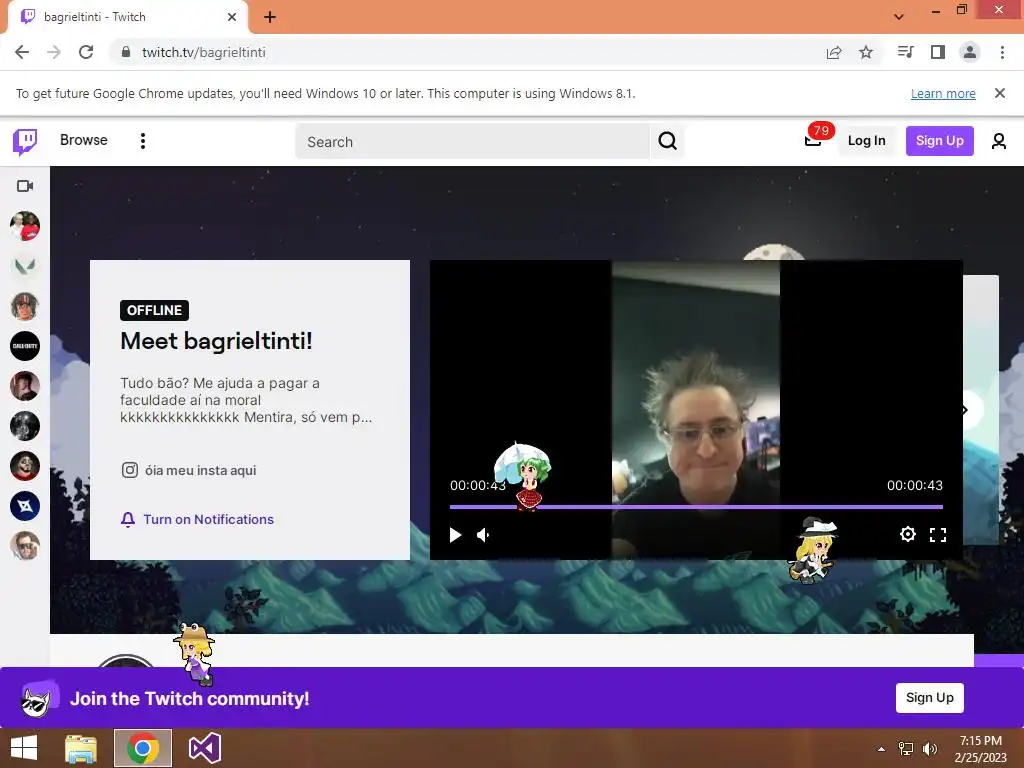Play the channel trailer video

pos(455,536)
